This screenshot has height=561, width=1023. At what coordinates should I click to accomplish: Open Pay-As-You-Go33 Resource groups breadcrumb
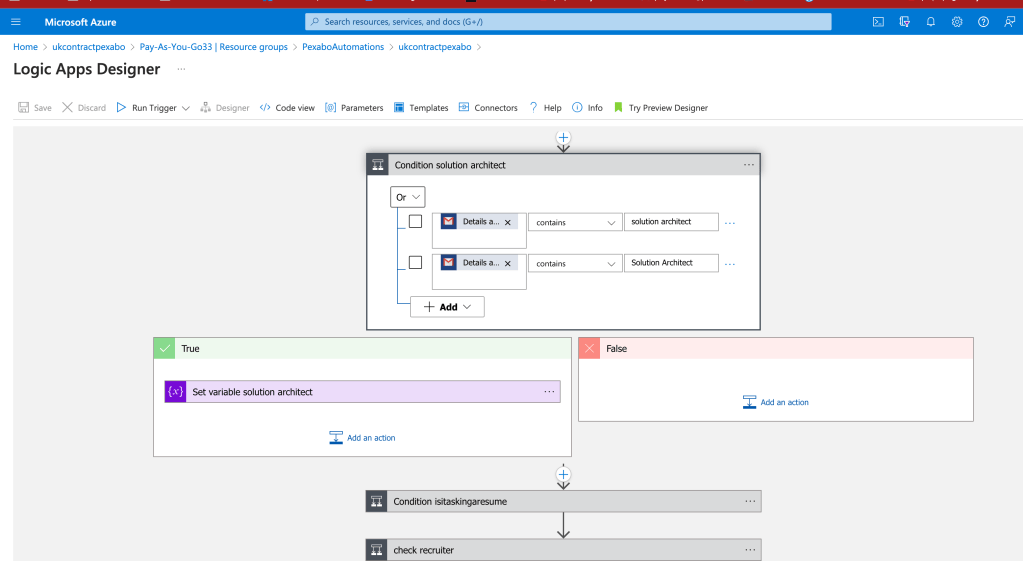[213, 47]
